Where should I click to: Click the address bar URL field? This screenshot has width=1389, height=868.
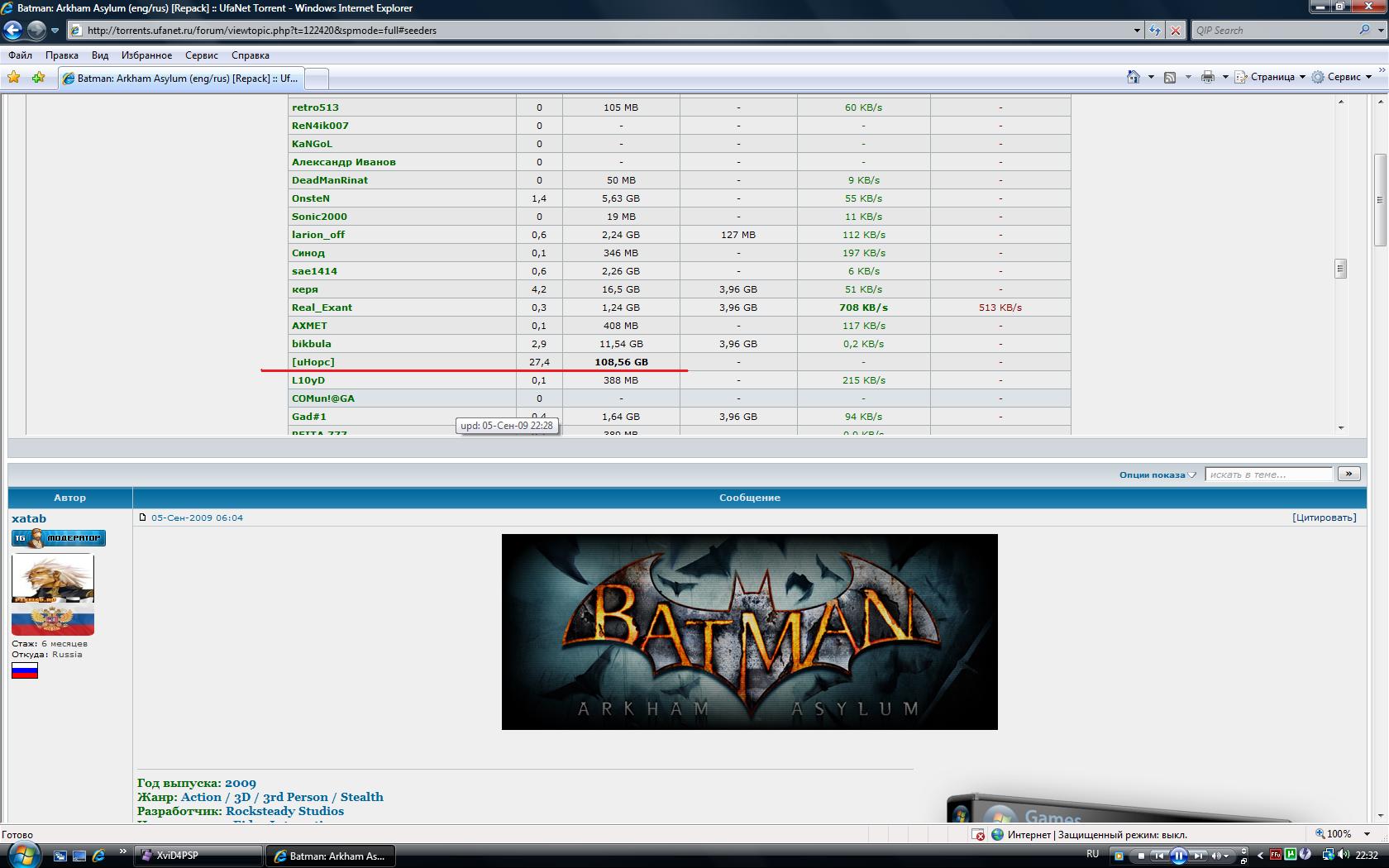599,31
